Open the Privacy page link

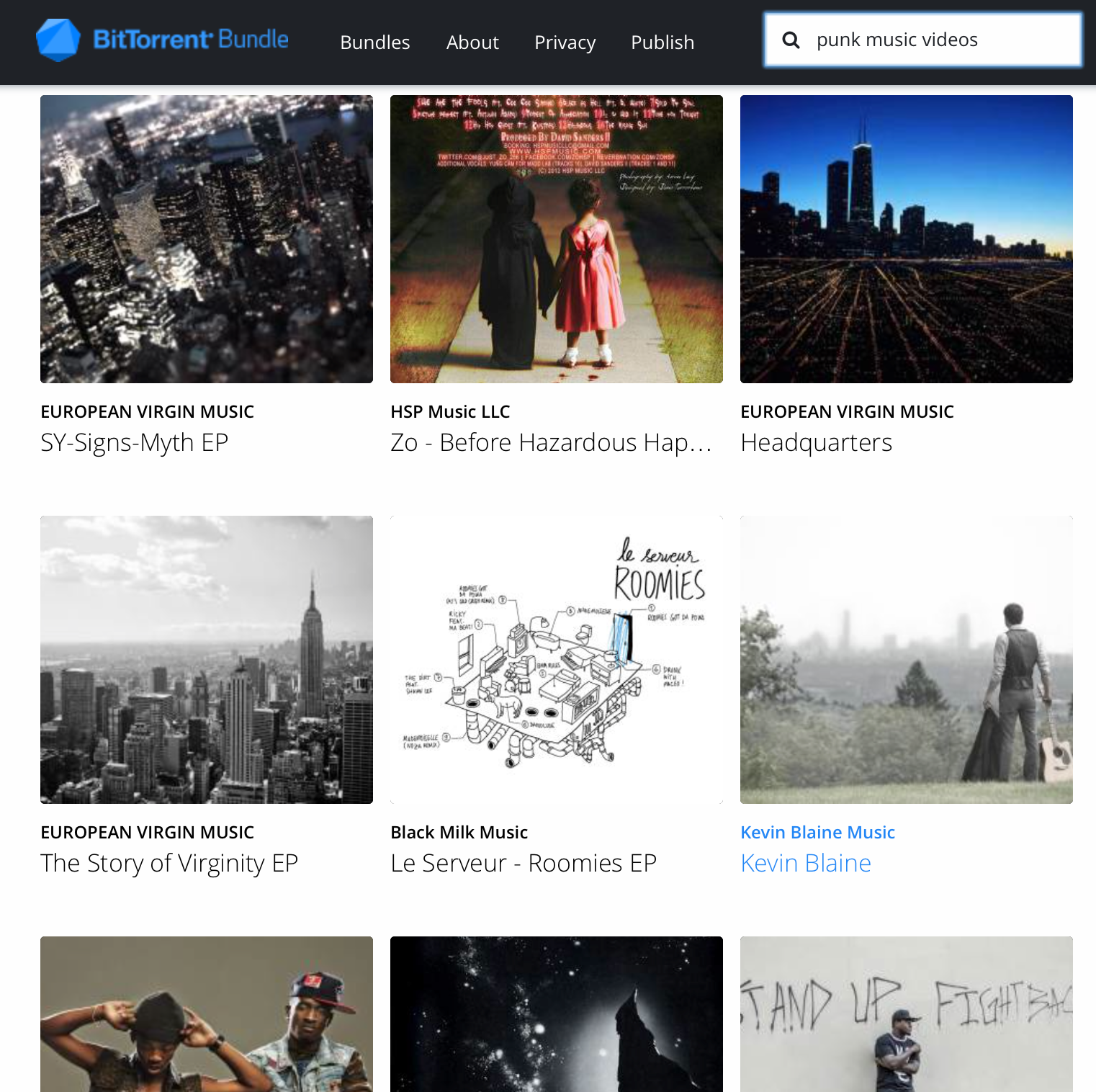coord(565,42)
